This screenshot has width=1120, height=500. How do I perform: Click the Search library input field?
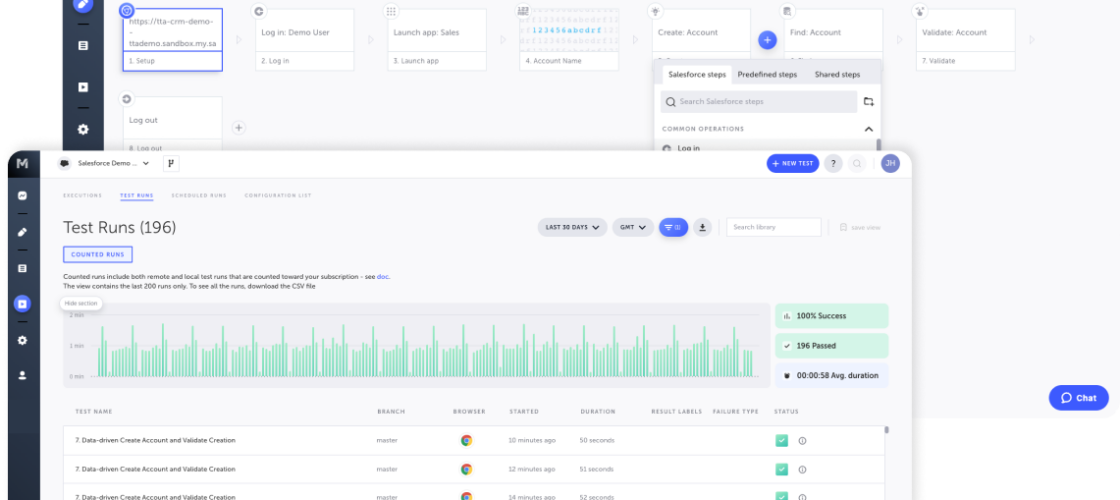774,227
